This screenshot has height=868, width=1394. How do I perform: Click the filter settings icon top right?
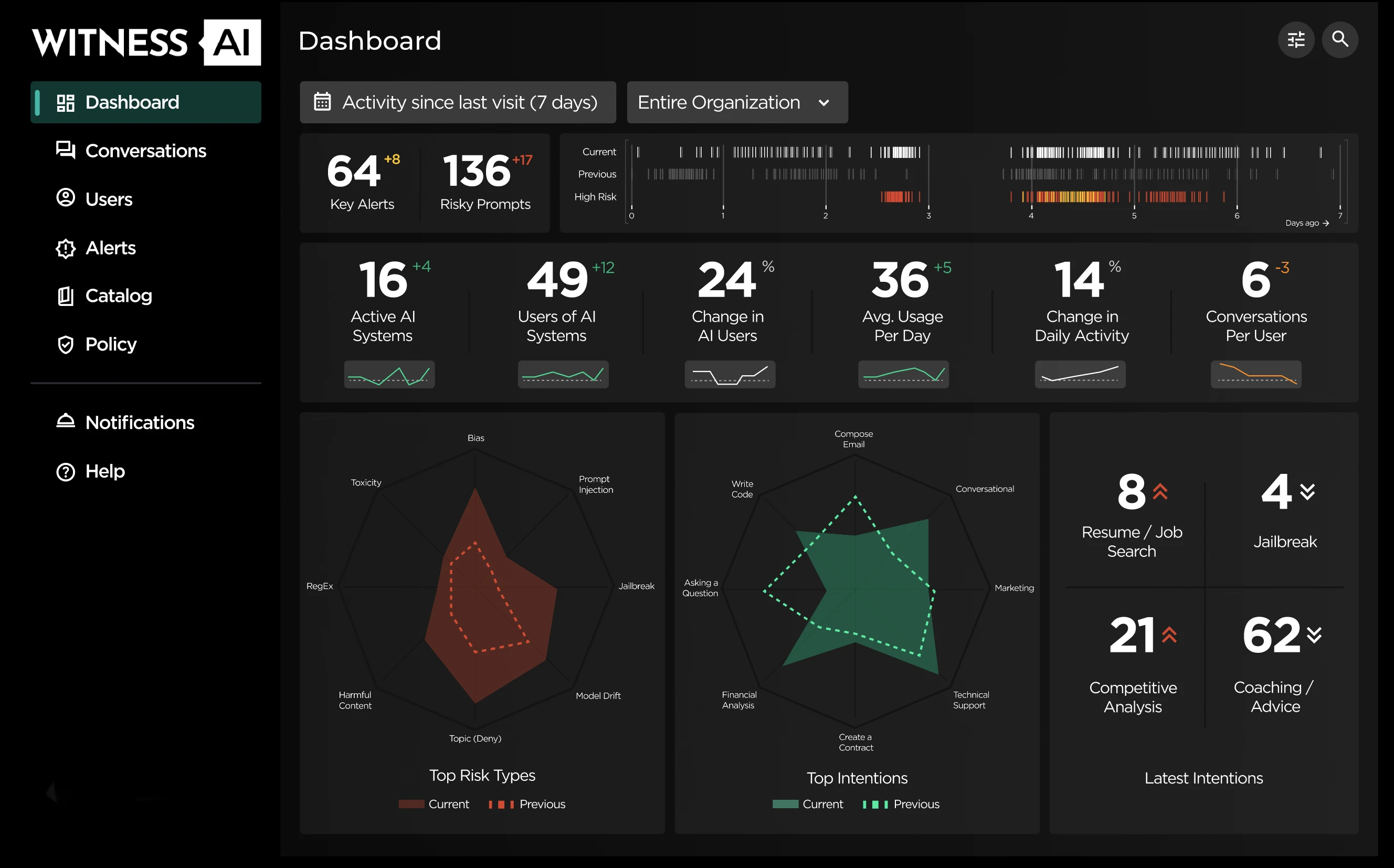tap(1296, 39)
